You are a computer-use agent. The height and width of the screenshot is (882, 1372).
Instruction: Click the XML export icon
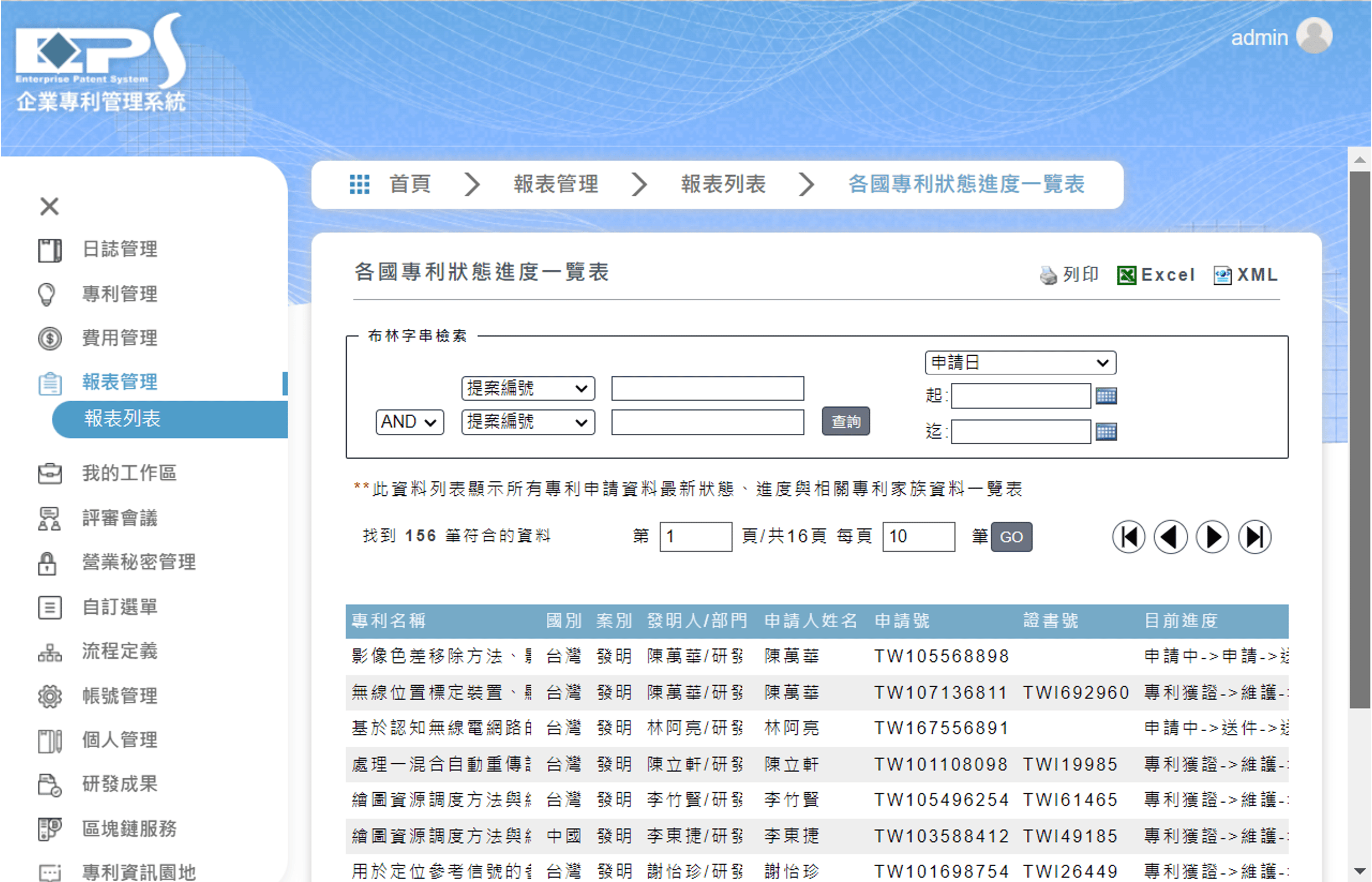pos(1222,275)
